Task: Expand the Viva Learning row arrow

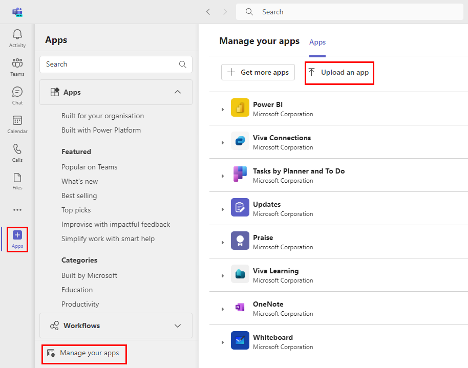Action: tap(223, 276)
